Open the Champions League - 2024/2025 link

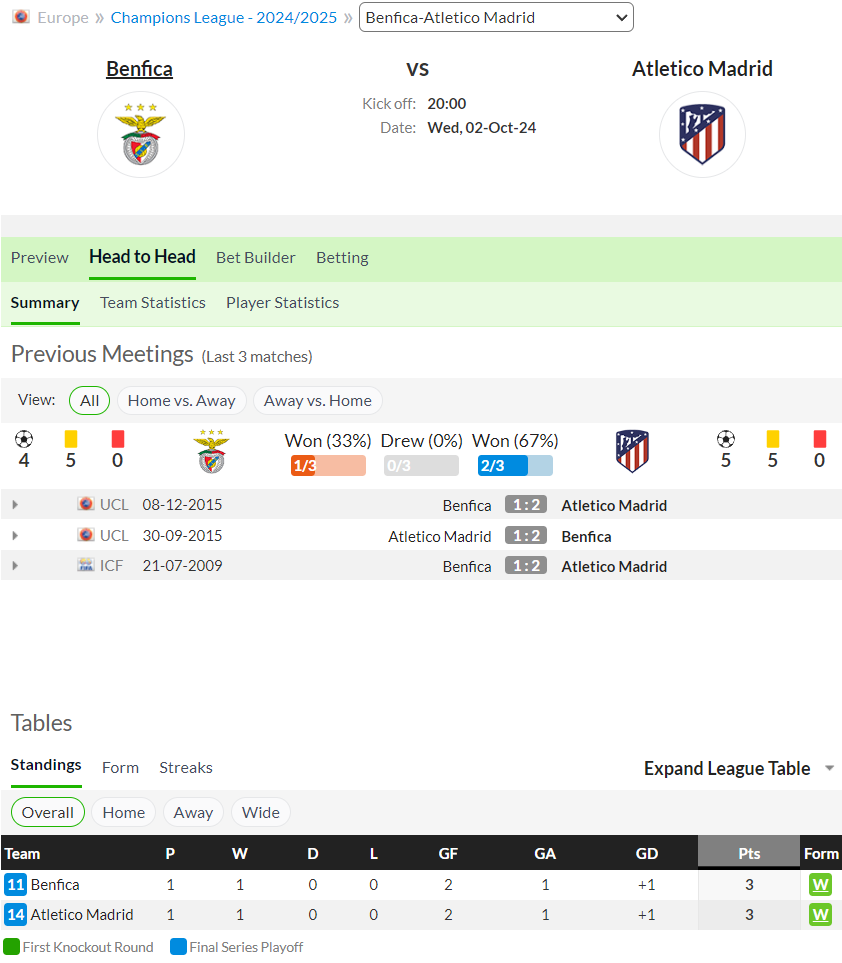pos(224,17)
